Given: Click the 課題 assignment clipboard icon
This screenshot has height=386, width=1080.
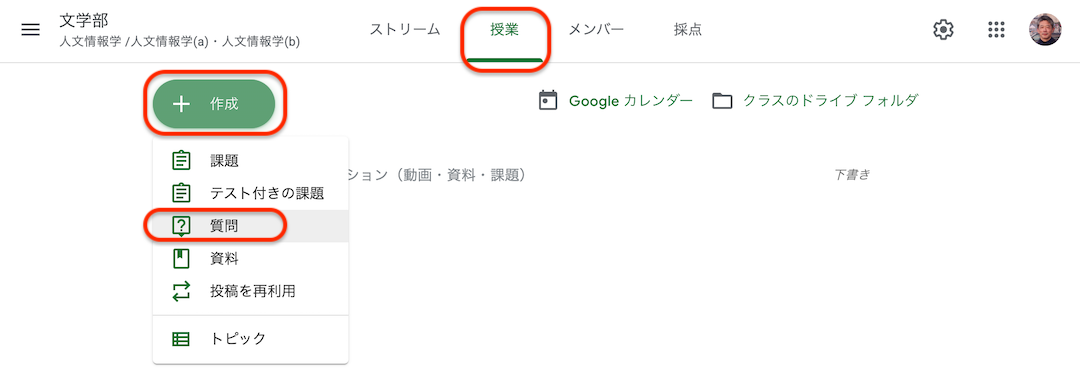Looking at the screenshot, I should pyautogui.click(x=180, y=161).
